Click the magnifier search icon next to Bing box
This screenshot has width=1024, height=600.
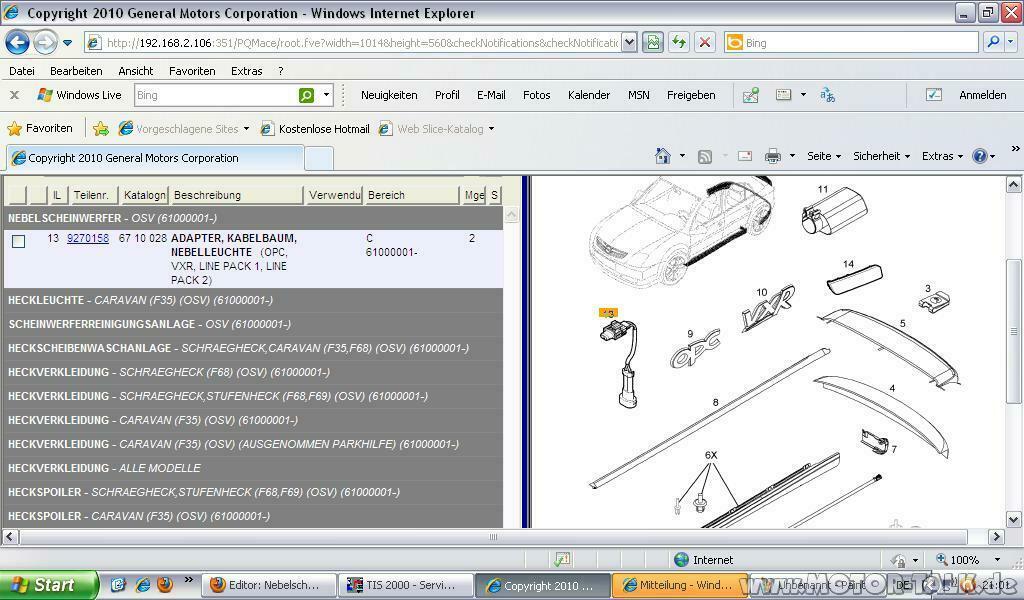(993, 42)
